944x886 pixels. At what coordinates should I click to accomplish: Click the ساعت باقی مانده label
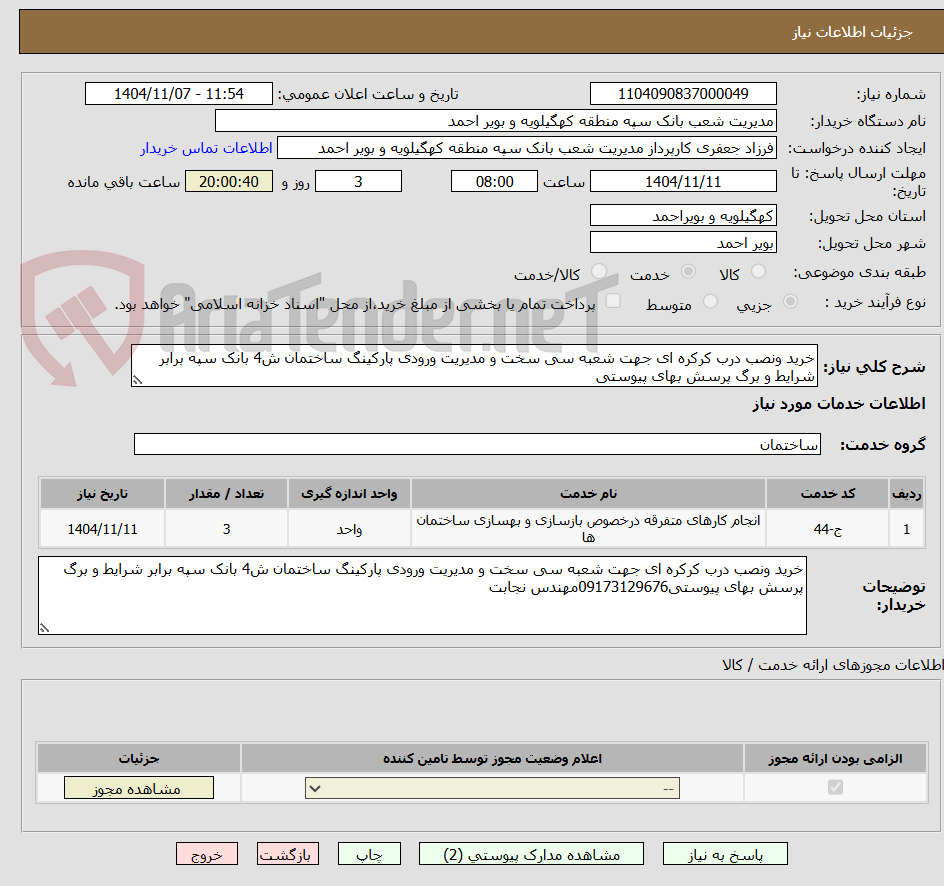pos(123,182)
